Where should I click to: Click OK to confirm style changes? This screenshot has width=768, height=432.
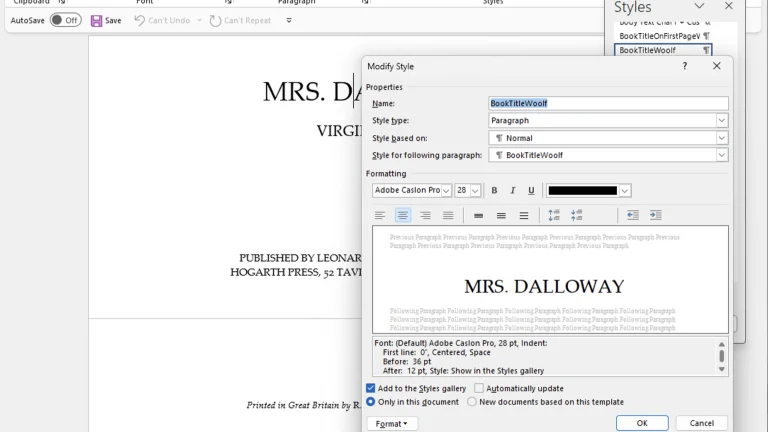coord(642,423)
